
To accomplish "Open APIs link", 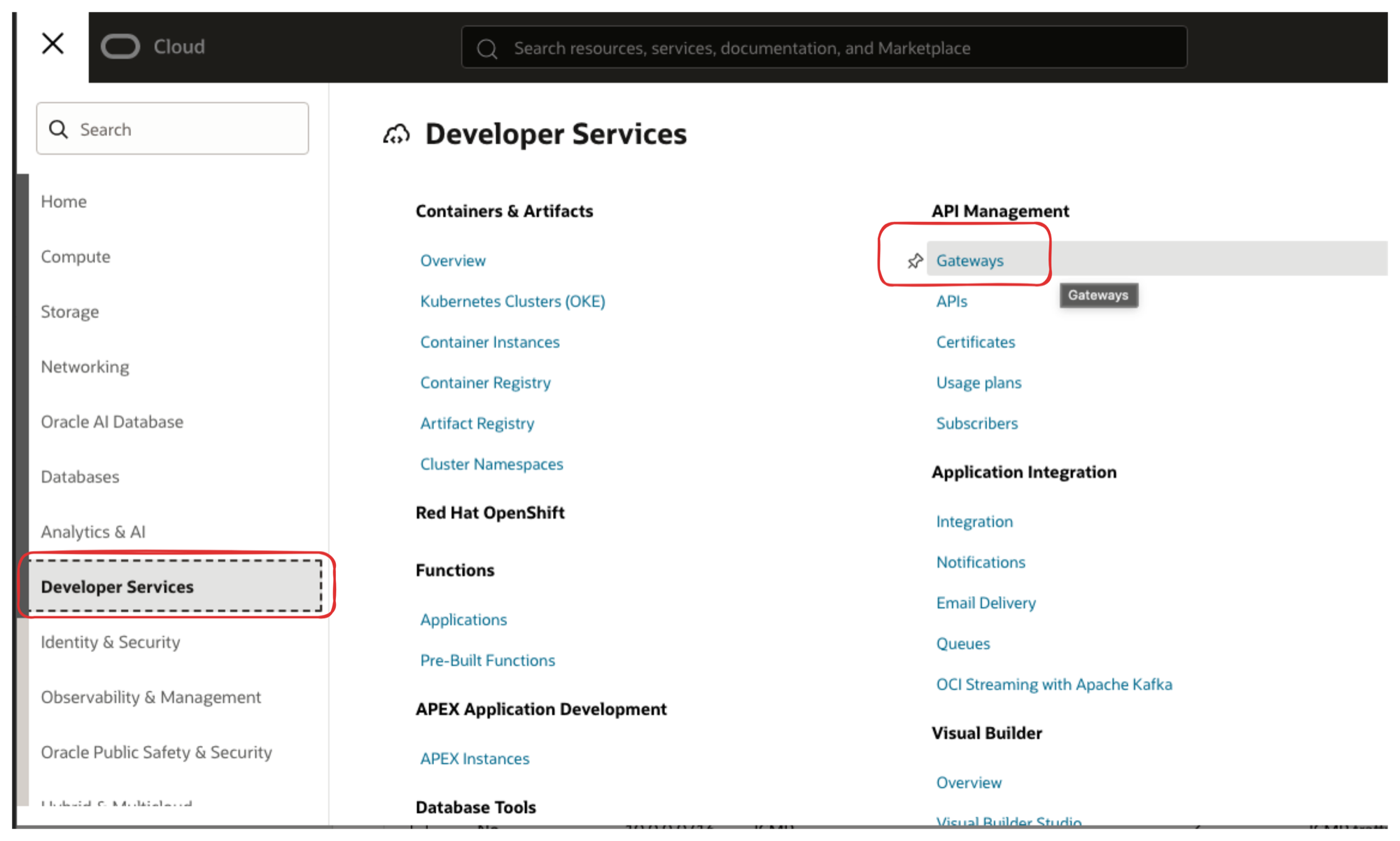I will [x=951, y=301].
